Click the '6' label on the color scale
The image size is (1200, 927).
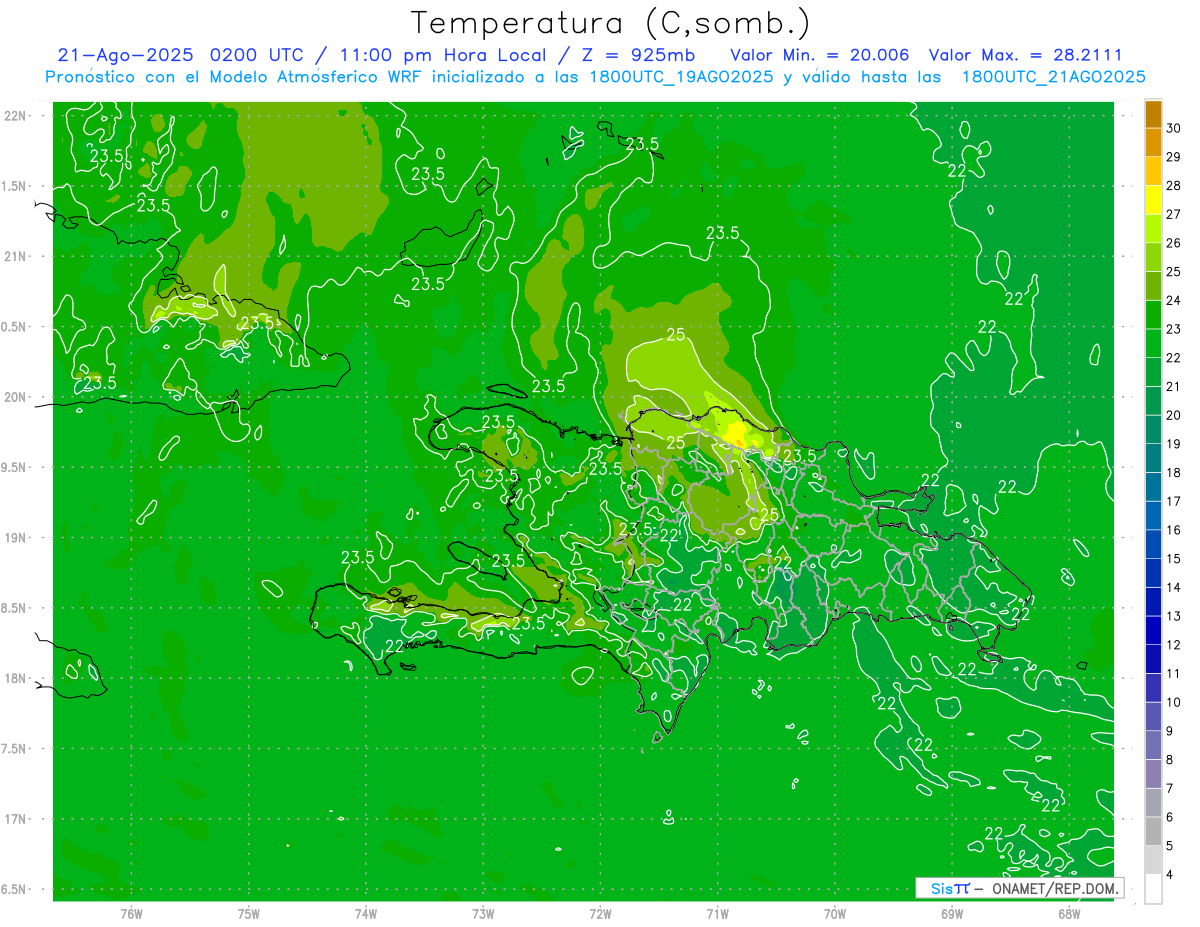[1171, 817]
